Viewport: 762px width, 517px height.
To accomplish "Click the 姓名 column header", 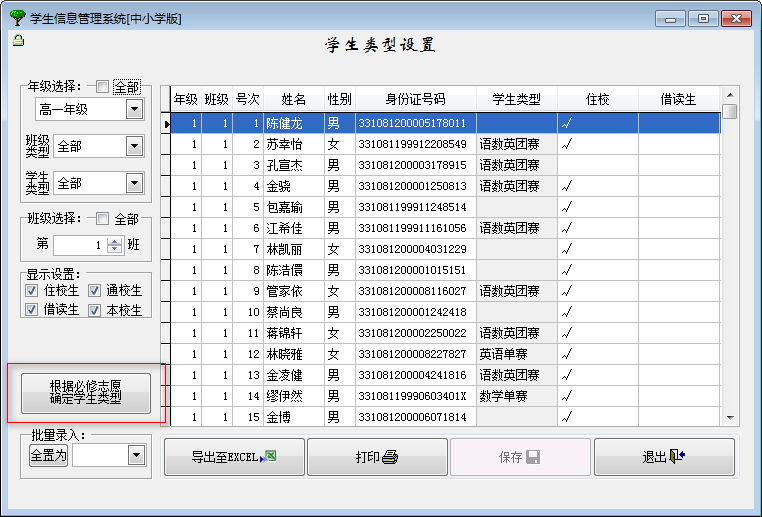I will tap(293, 99).
